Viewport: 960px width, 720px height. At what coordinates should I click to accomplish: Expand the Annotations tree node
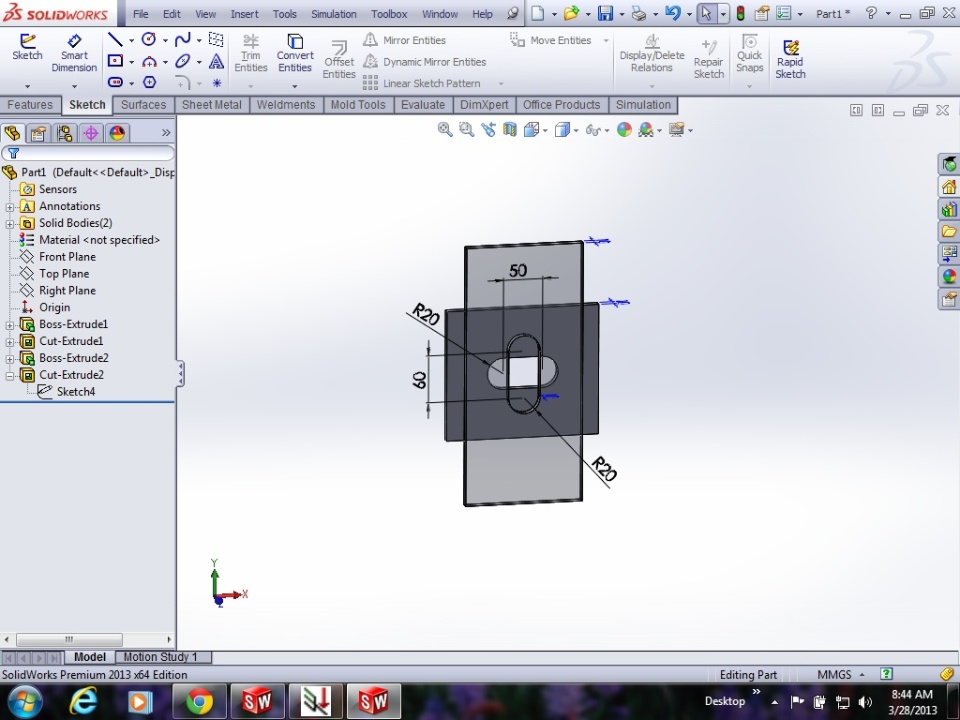[x=9, y=207]
